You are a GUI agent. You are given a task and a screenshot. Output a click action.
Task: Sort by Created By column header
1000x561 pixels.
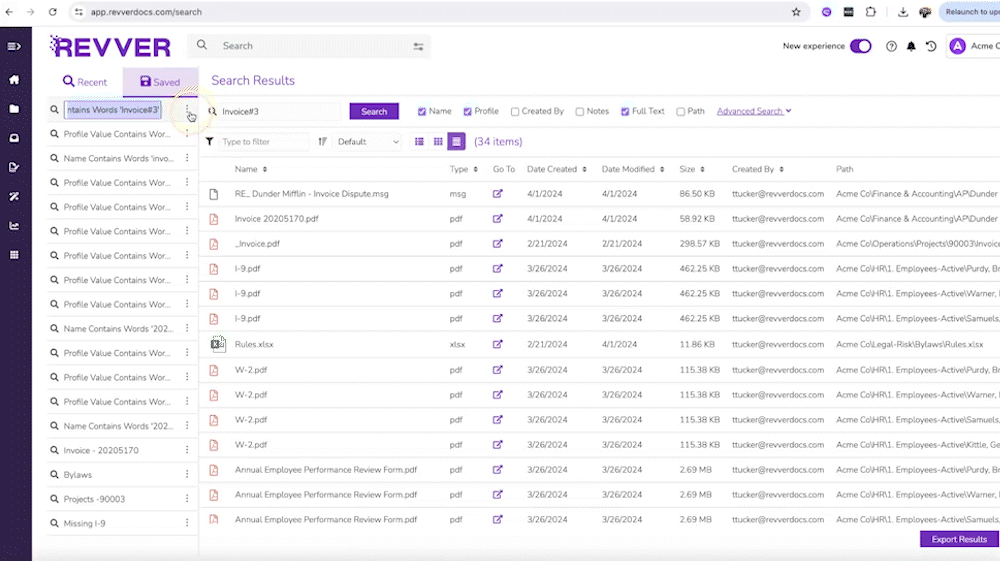[758, 169]
